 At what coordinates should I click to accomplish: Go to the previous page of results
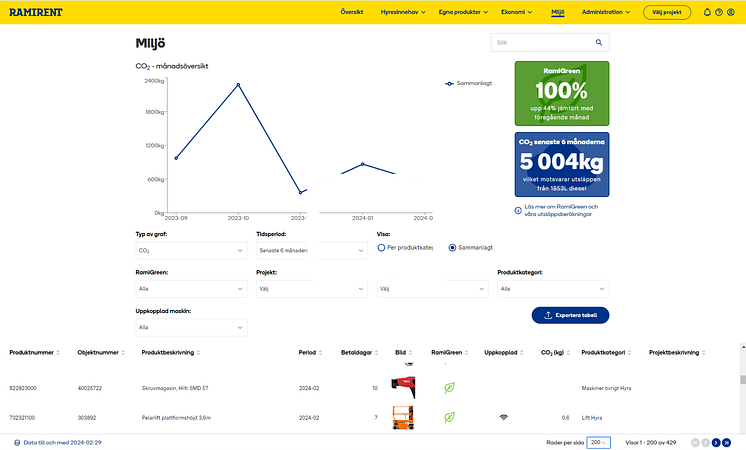(706, 443)
